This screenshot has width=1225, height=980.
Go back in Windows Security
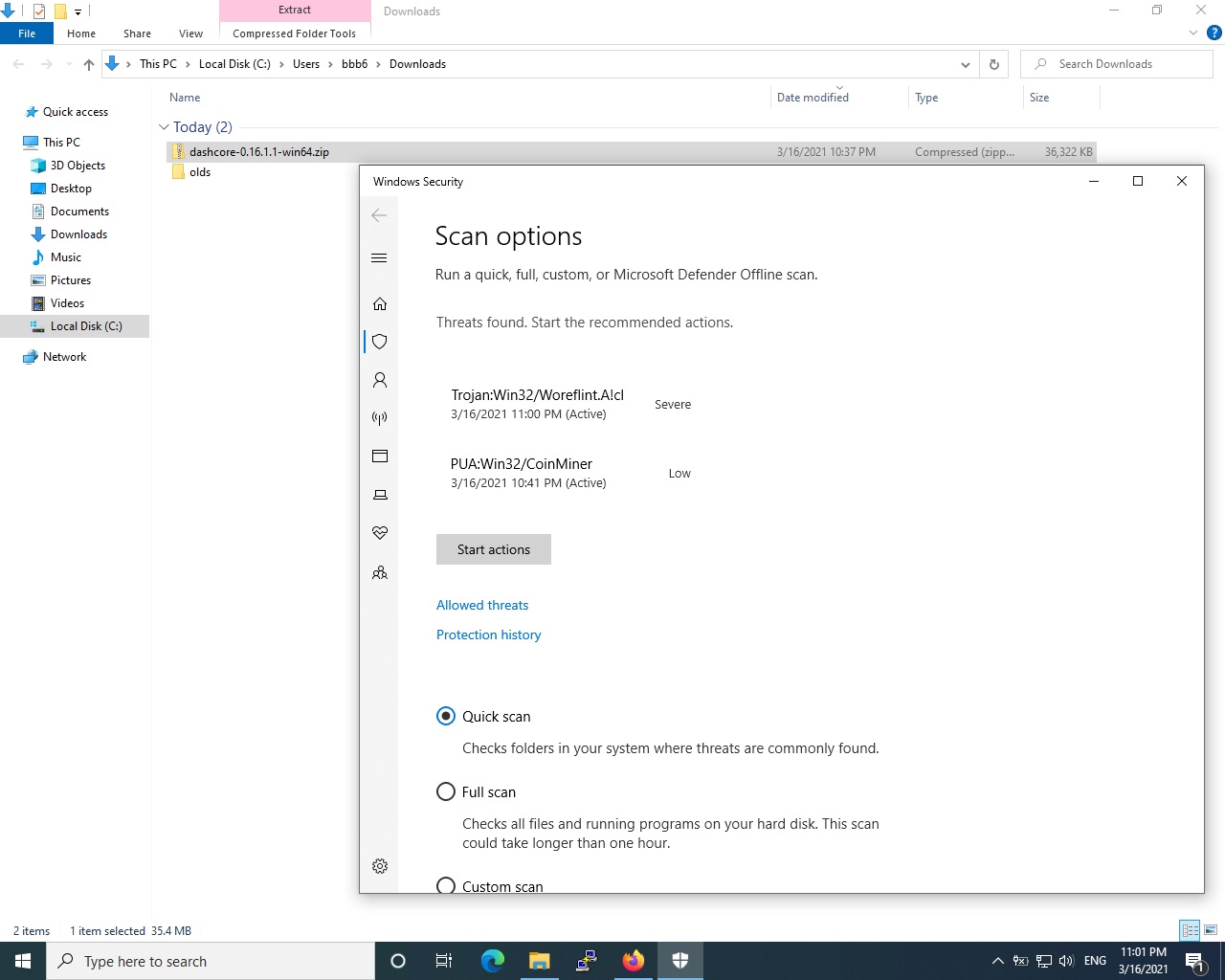coord(379,215)
